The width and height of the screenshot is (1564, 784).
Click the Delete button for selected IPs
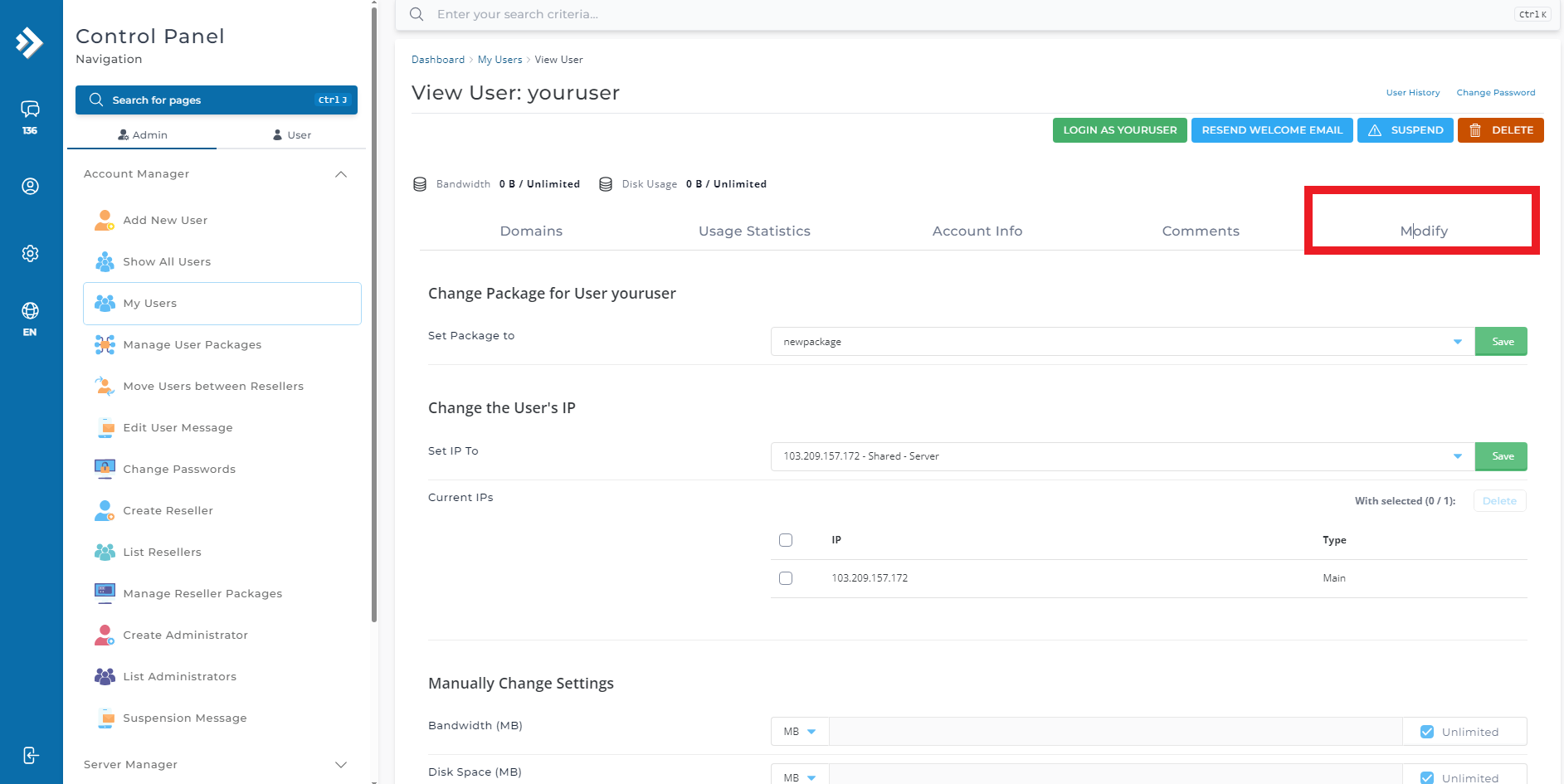[1499, 501]
